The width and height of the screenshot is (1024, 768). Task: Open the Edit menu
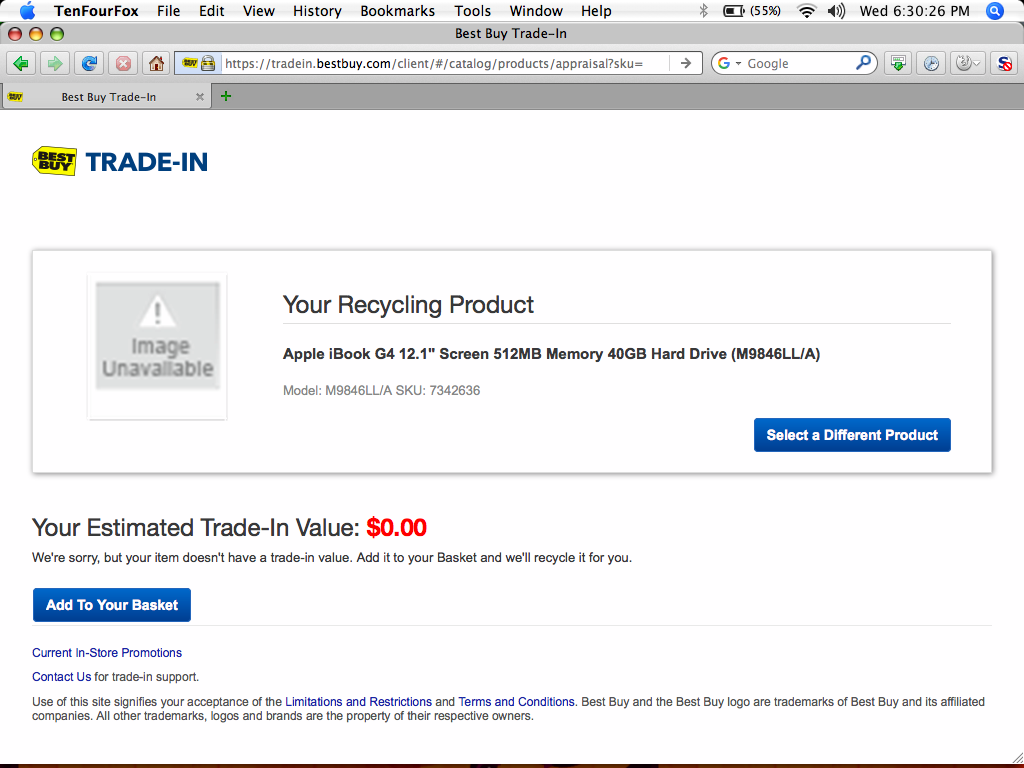(x=212, y=10)
